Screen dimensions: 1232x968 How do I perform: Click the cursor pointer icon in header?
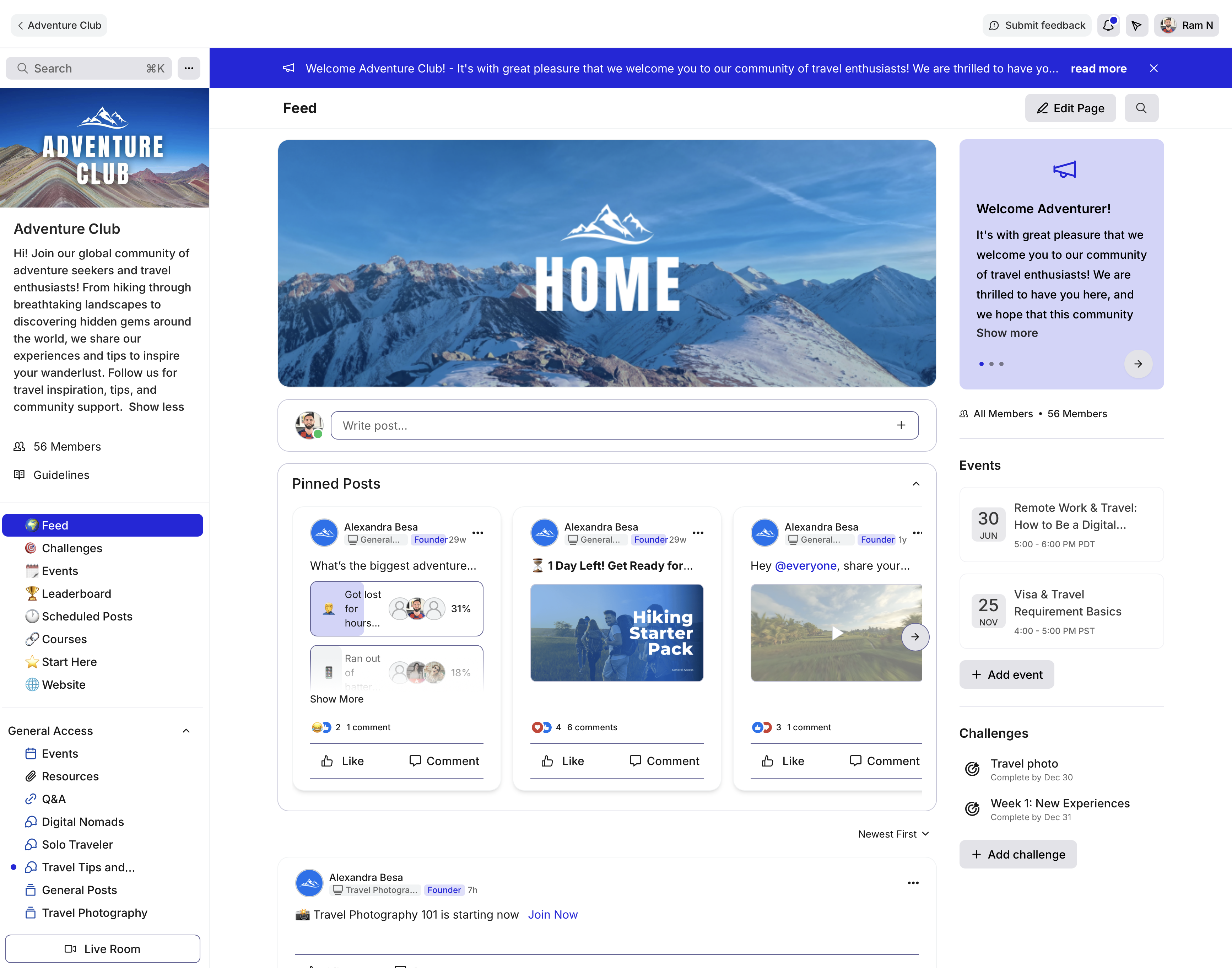1136,26
